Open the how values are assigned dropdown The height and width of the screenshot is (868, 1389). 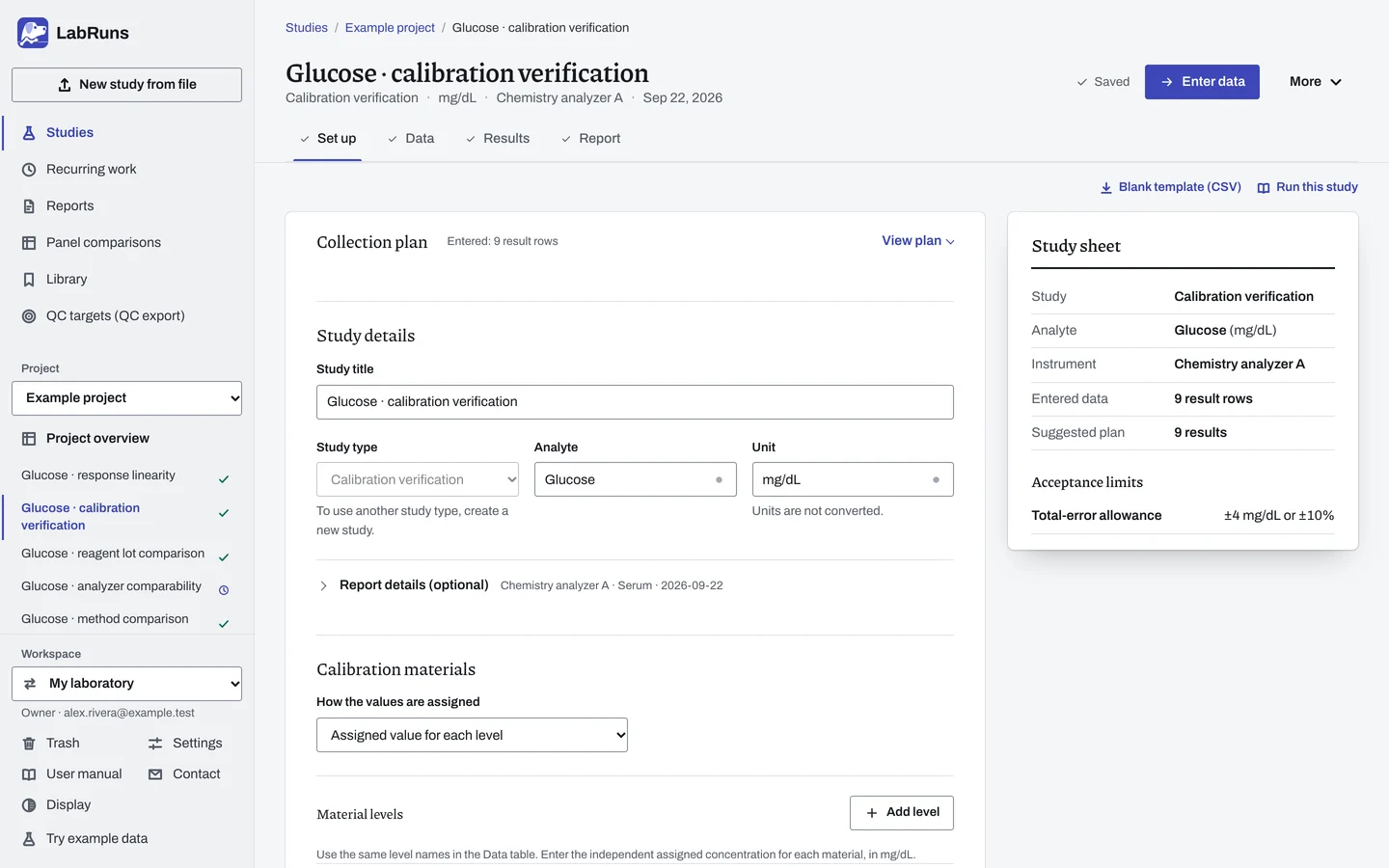472,735
